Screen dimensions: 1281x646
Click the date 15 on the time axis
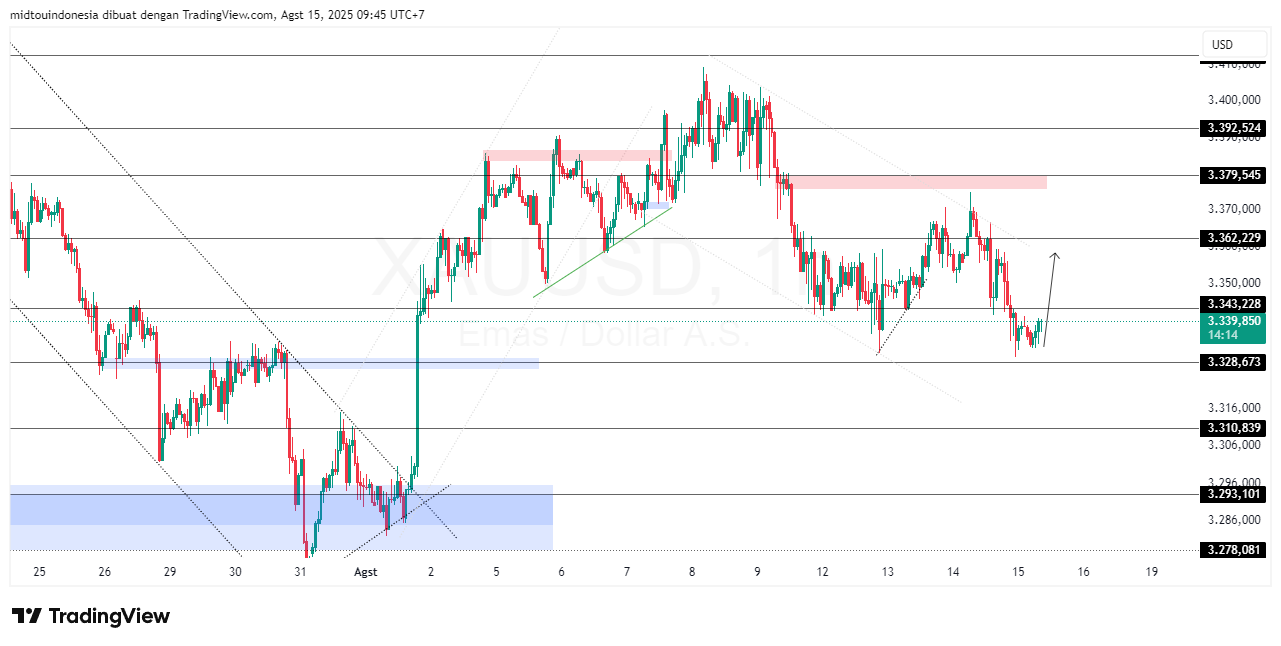[1016, 571]
